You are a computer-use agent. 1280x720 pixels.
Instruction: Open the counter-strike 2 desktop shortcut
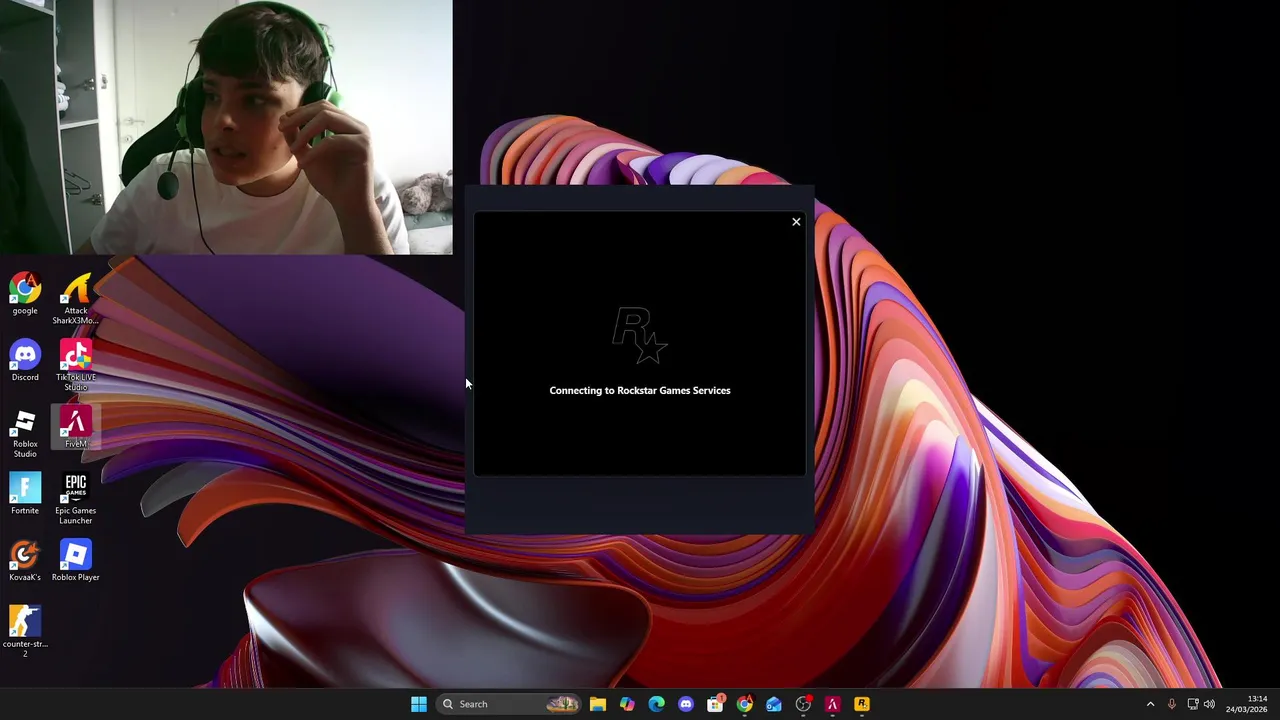25,631
